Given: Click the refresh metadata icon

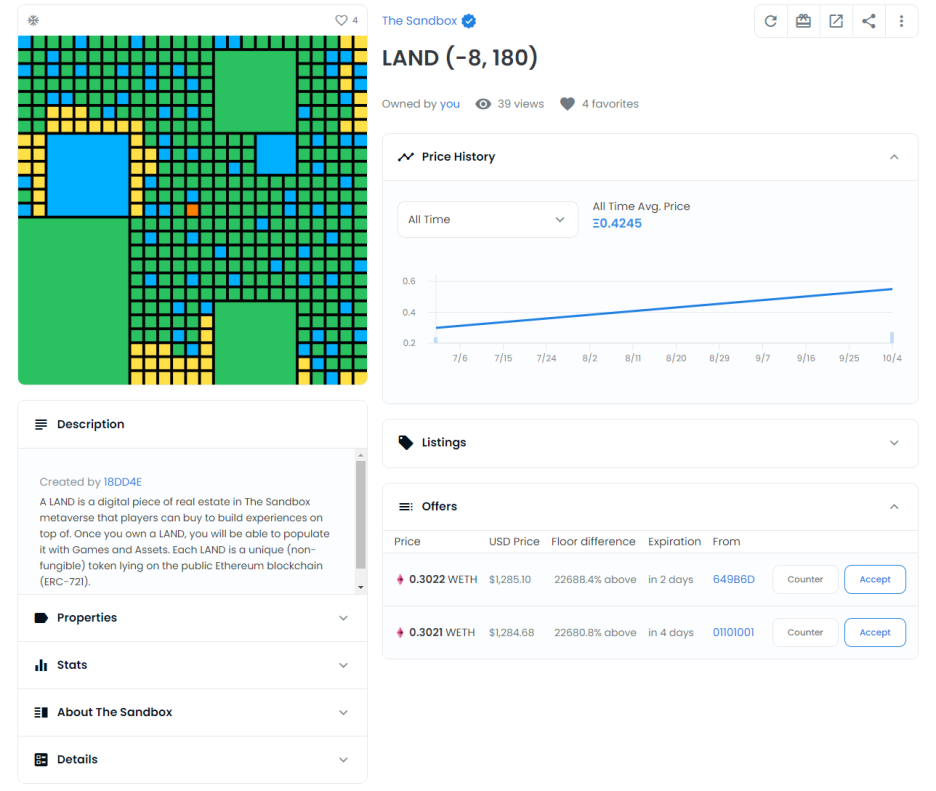Looking at the screenshot, I should (771, 21).
